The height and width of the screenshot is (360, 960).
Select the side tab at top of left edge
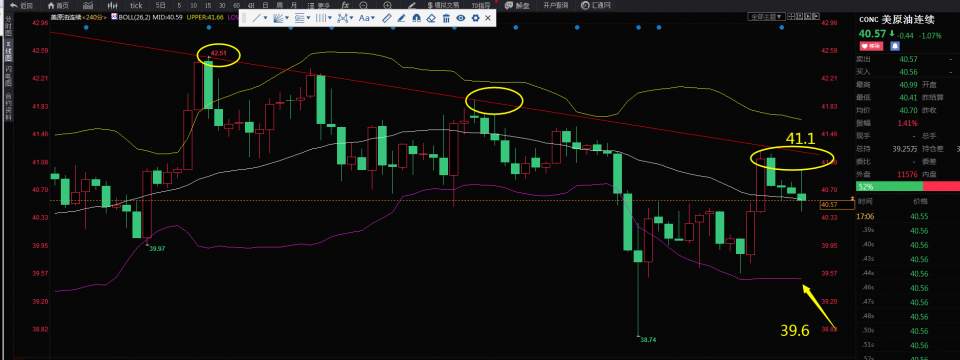pyautogui.click(x=9, y=26)
